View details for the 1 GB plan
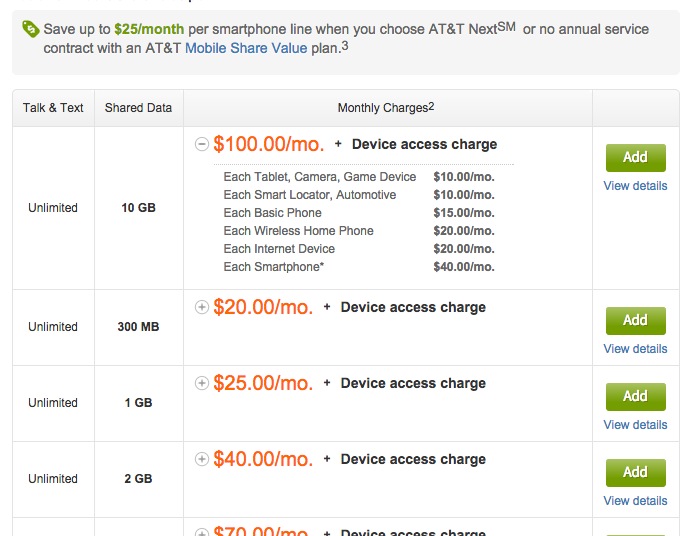Image resolution: width=685 pixels, height=536 pixels. click(x=635, y=425)
